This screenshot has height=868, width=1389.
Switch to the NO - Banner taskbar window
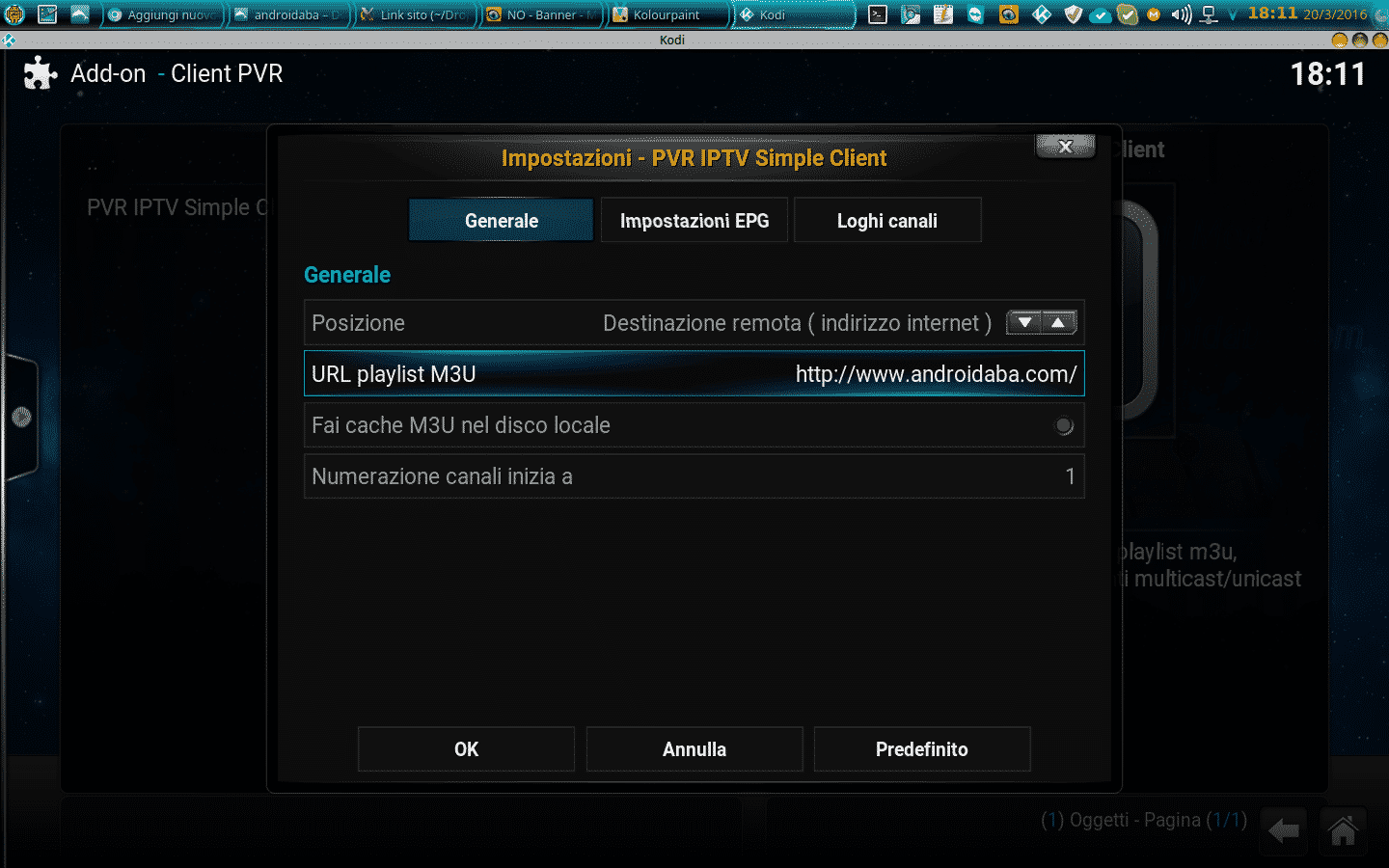tap(541, 15)
